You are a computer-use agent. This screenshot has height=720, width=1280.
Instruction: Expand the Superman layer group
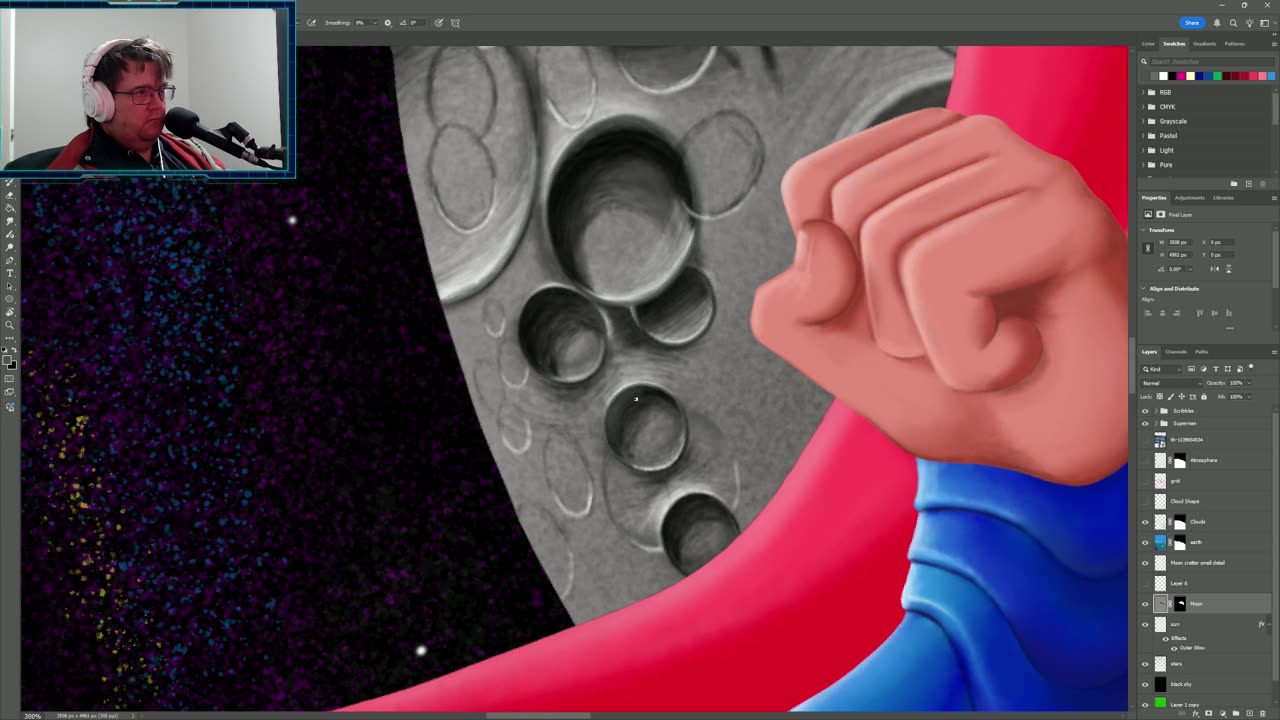pos(1156,423)
